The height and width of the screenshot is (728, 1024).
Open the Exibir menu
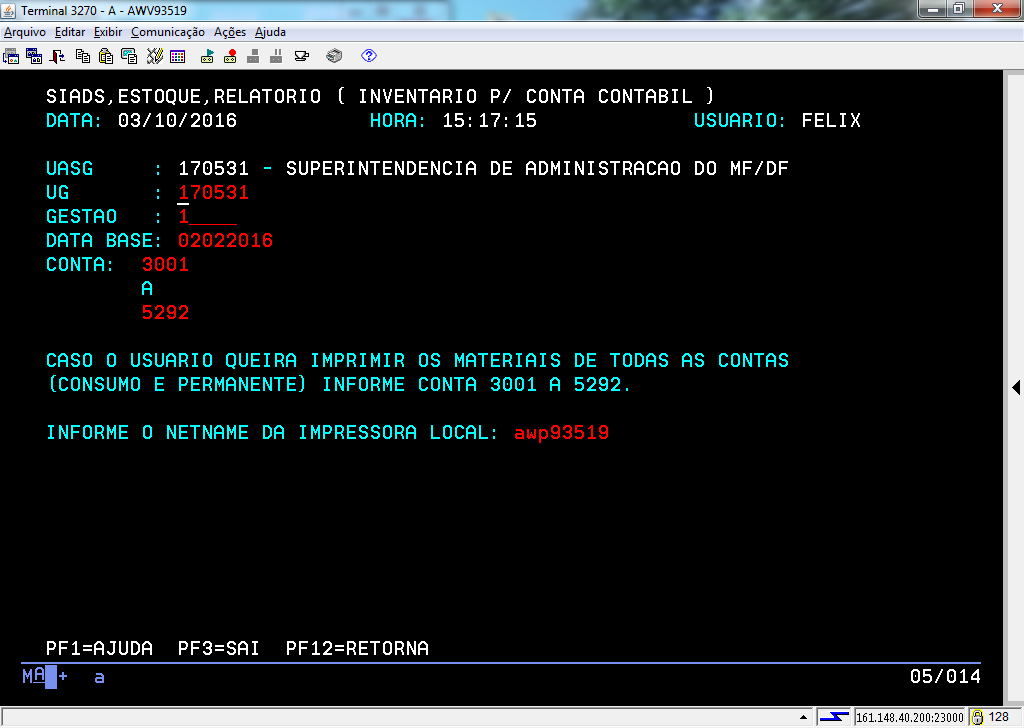click(x=108, y=32)
